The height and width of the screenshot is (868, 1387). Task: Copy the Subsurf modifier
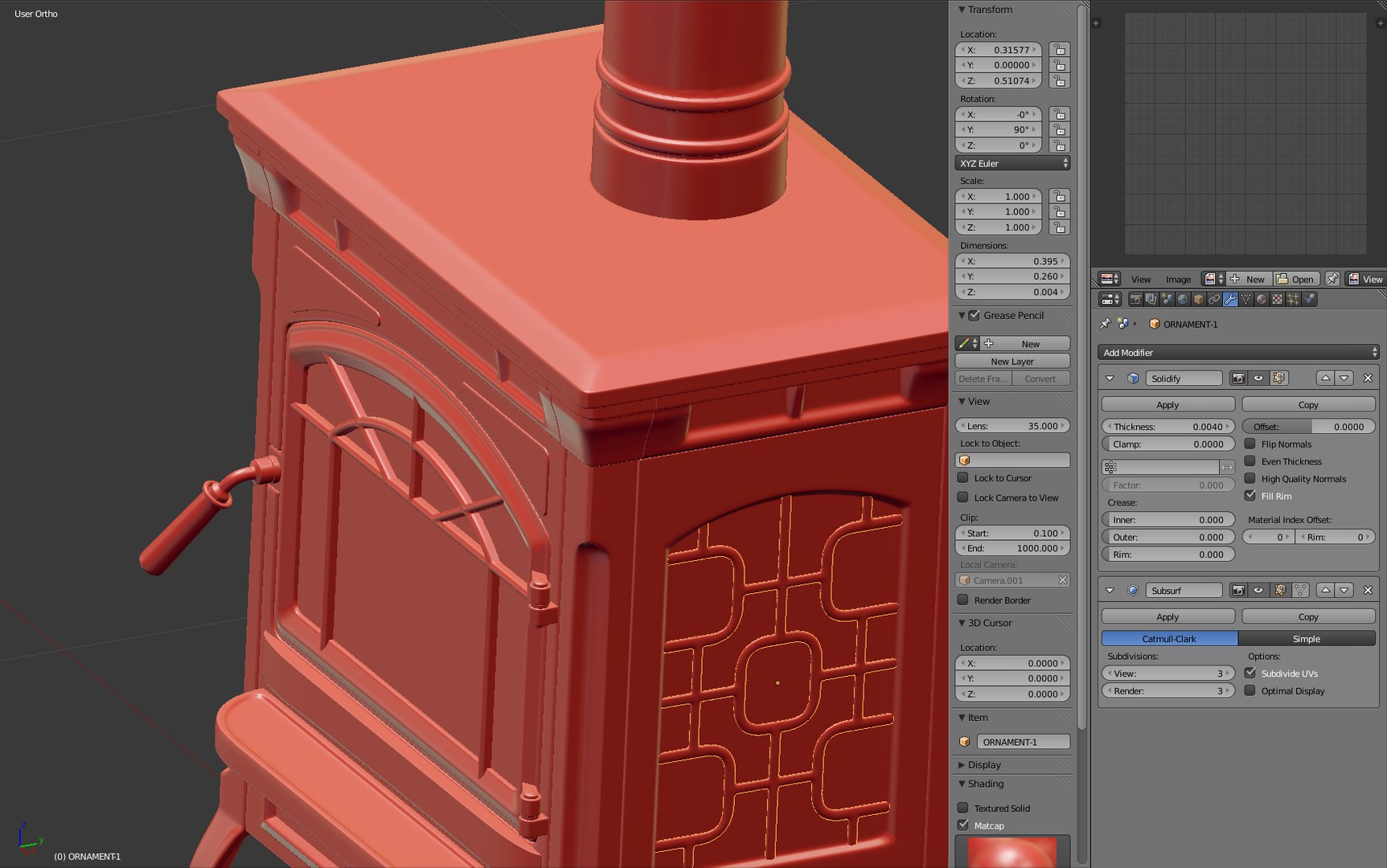tap(1308, 616)
